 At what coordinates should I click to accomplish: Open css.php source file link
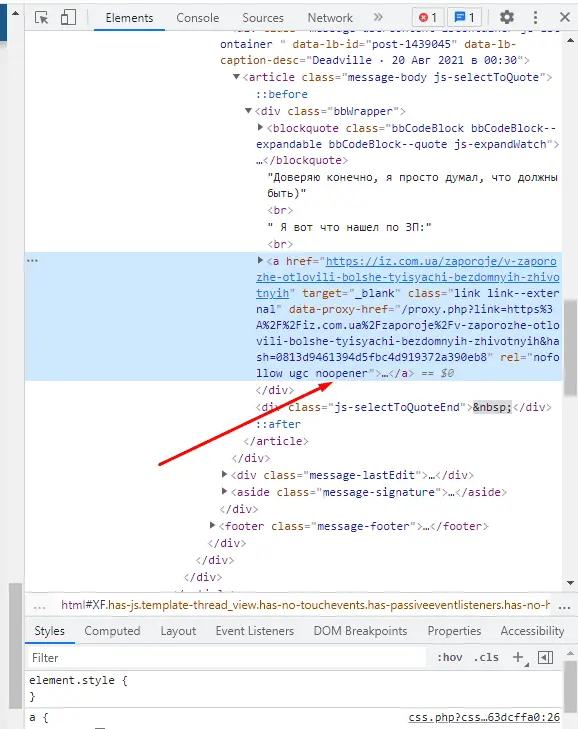click(484, 717)
